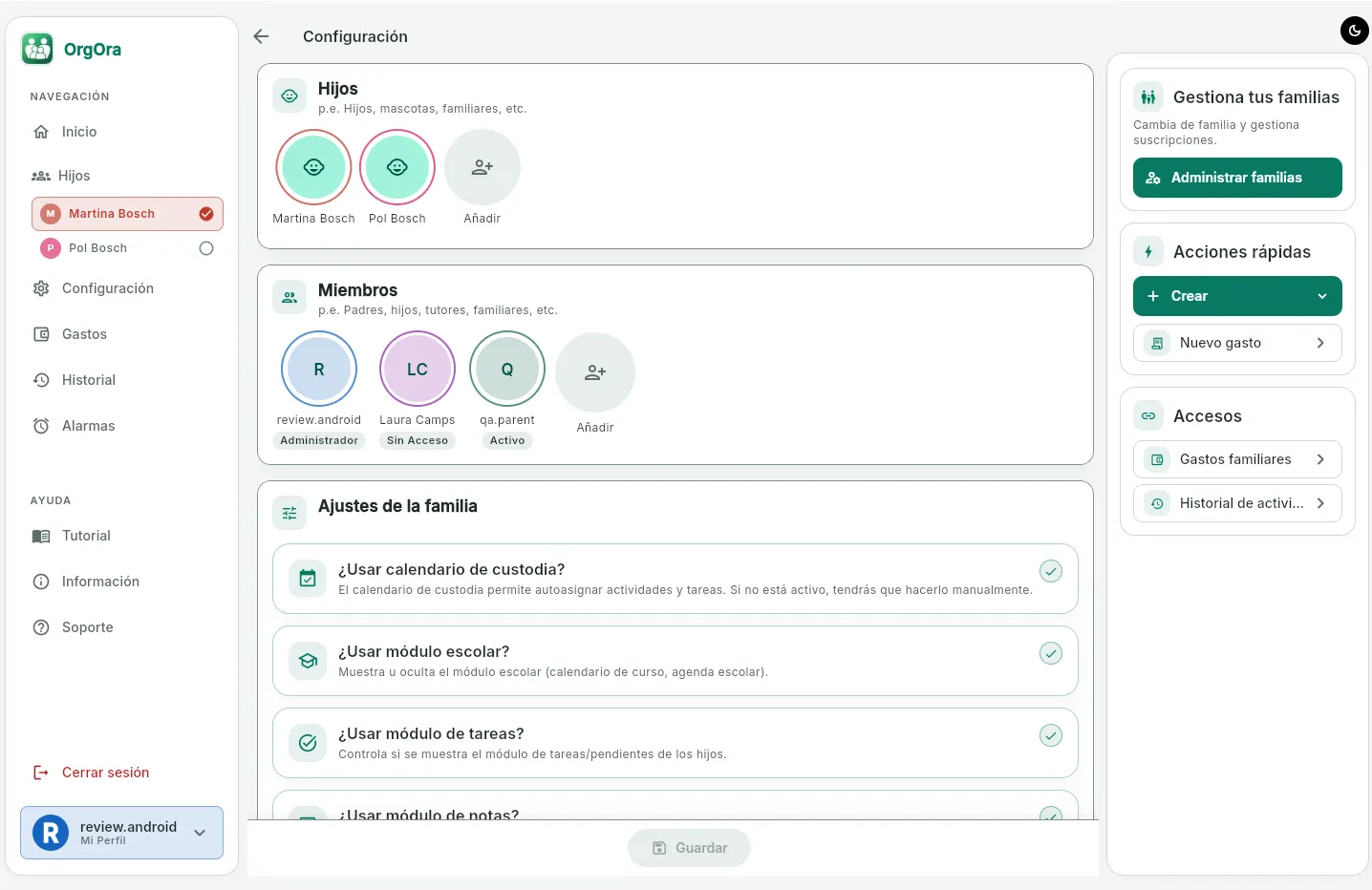Image resolution: width=1372 pixels, height=890 pixels.
Task: Open Nuevo gasto quick action
Action: point(1237,343)
